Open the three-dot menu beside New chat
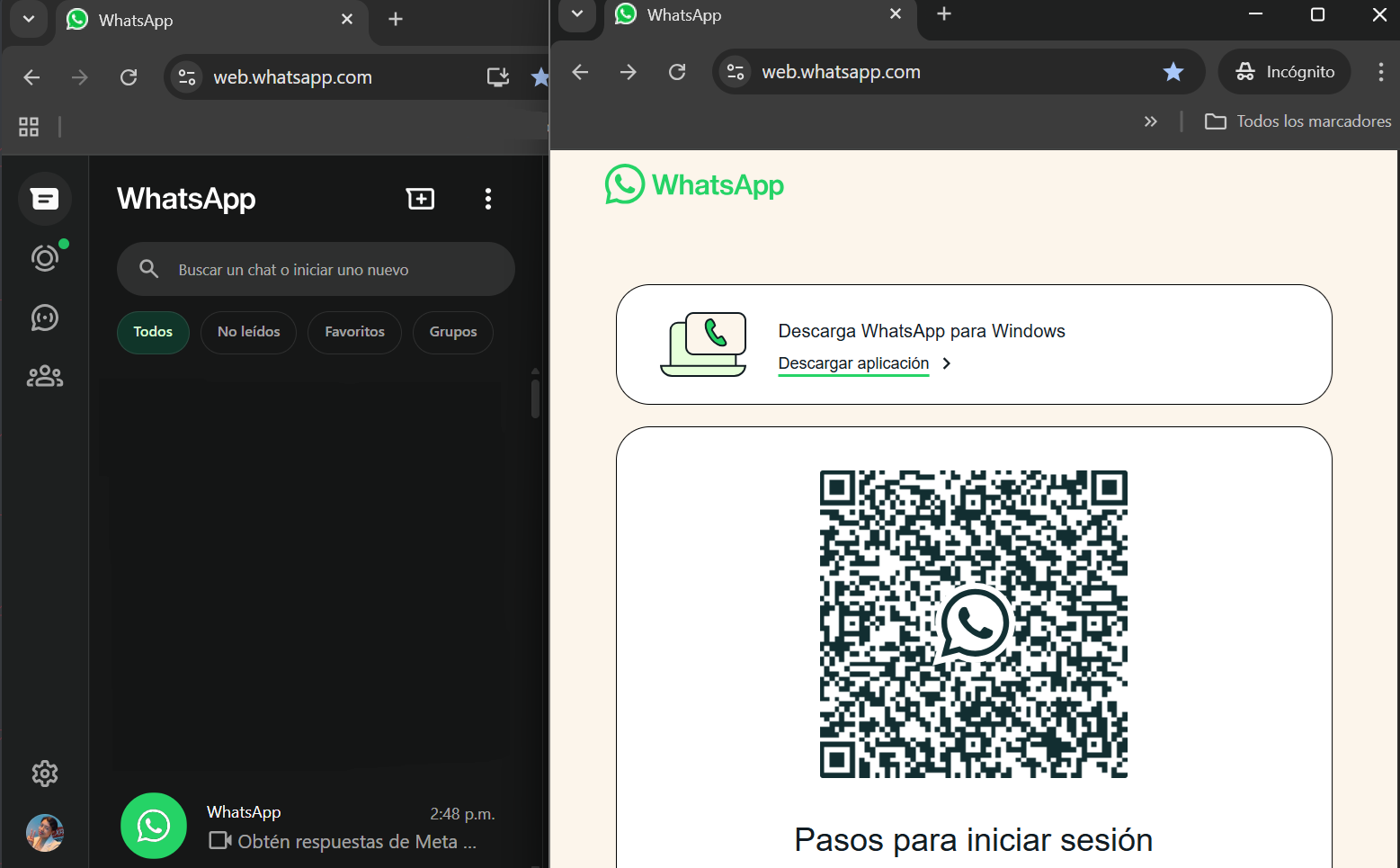1400x868 pixels. pos(487,199)
